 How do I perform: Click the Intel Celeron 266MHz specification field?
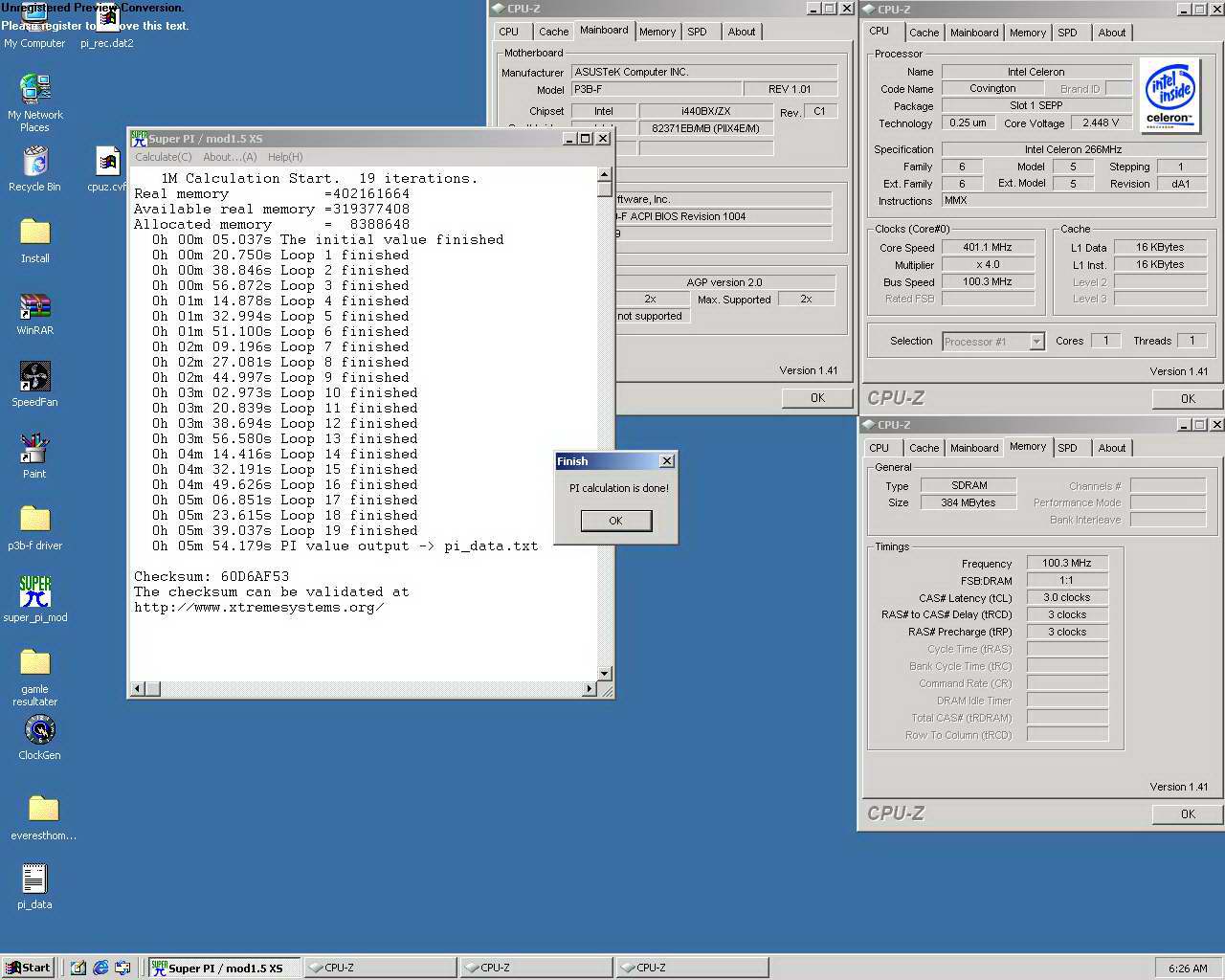click(x=1074, y=149)
